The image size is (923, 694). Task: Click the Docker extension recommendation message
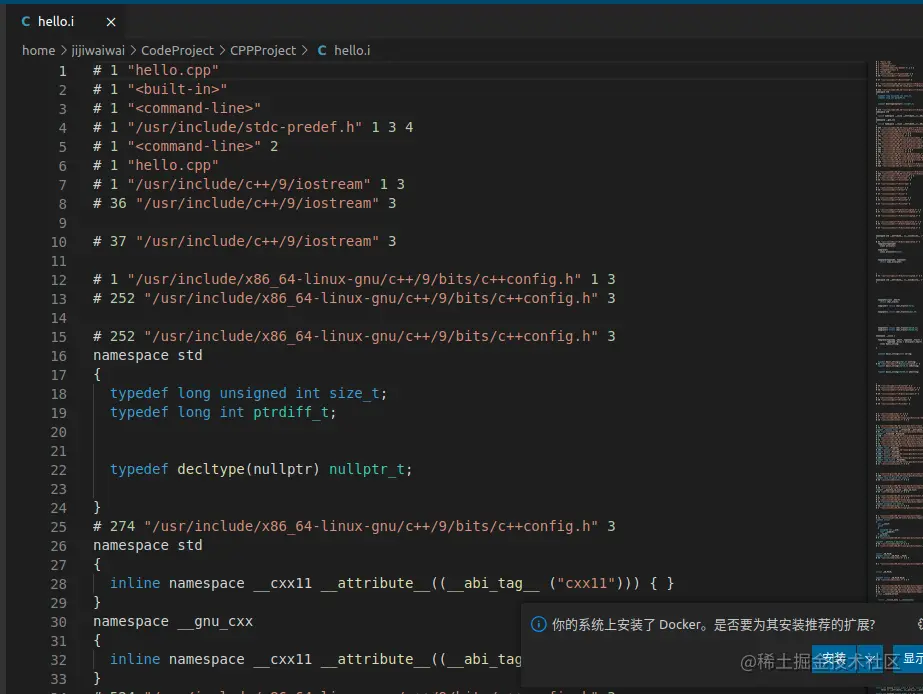click(713, 625)
